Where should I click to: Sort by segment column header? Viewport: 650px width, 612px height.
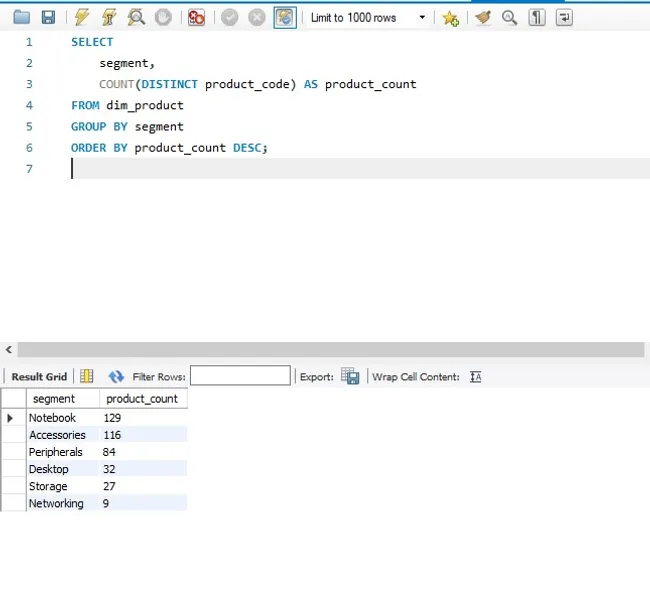coord(63,398)
